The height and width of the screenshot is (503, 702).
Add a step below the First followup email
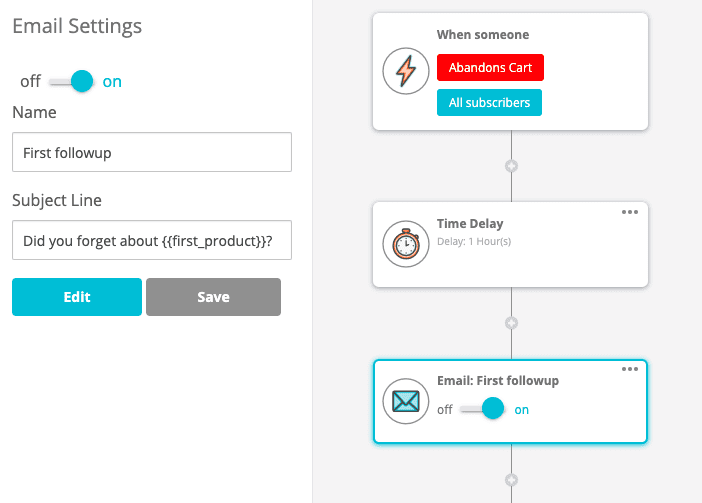[511, 479]
